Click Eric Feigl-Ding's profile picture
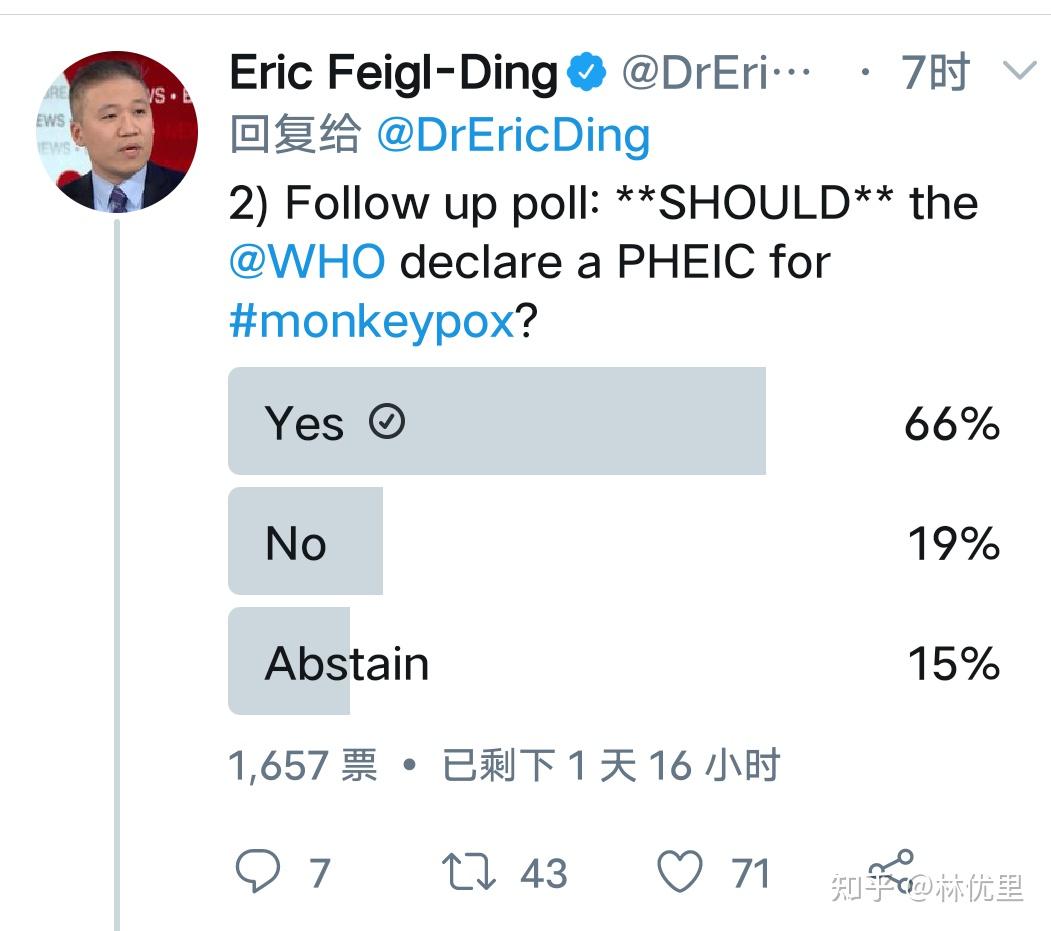Screen dimensions: 1051x931 click(117, 131)
